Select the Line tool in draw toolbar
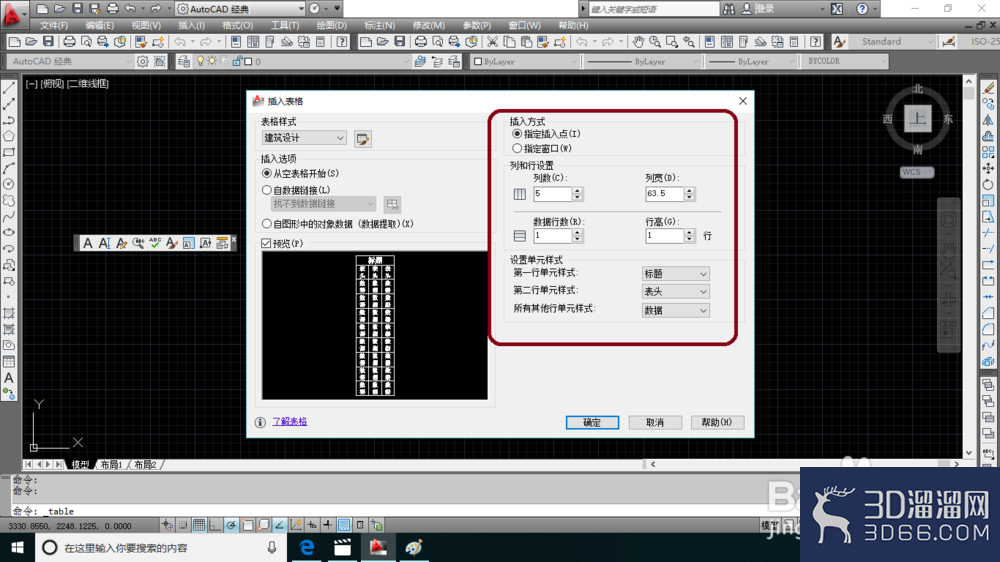Image resolution: width=1000 pixels, height=562 pixels. (x=9, y=88)
